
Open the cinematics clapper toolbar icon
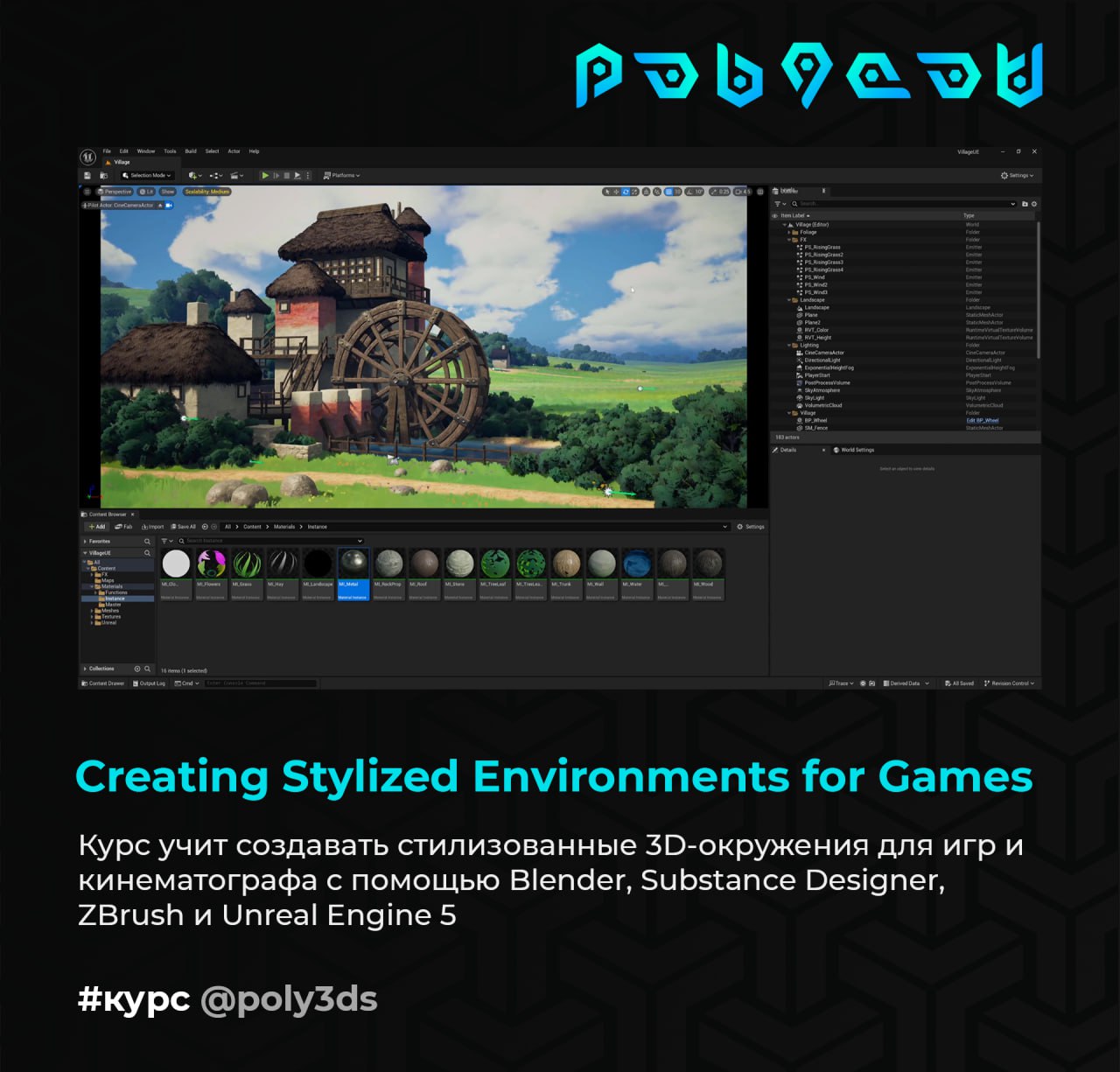click(235, 175)
